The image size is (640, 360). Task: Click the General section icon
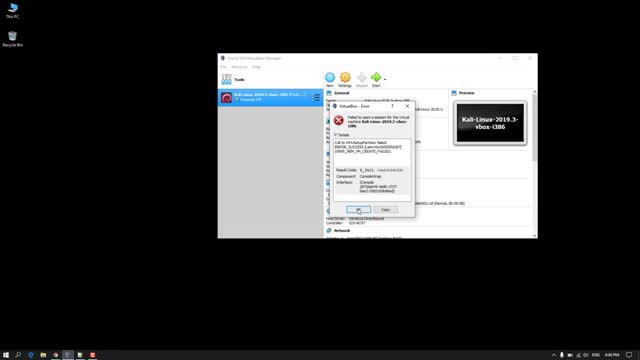point(329,93)
